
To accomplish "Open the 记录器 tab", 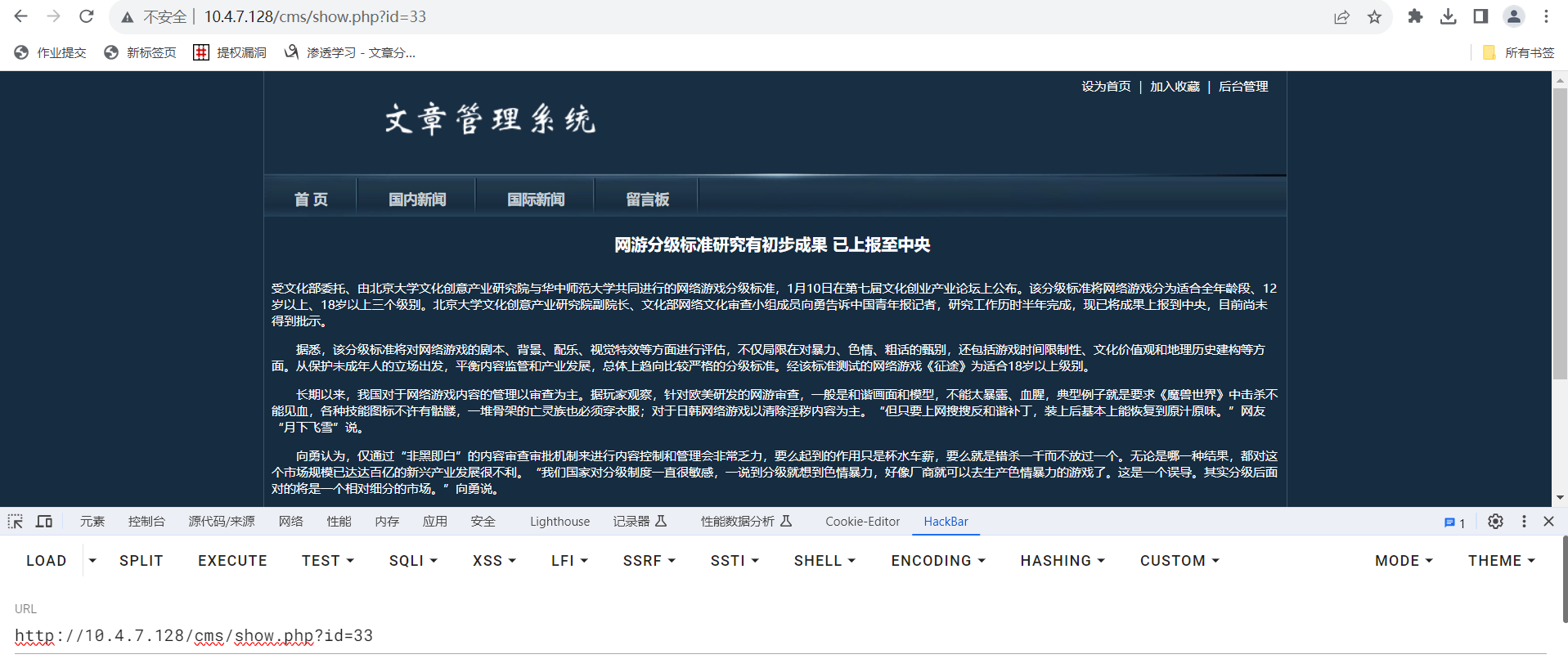I will tap(640, 522).
